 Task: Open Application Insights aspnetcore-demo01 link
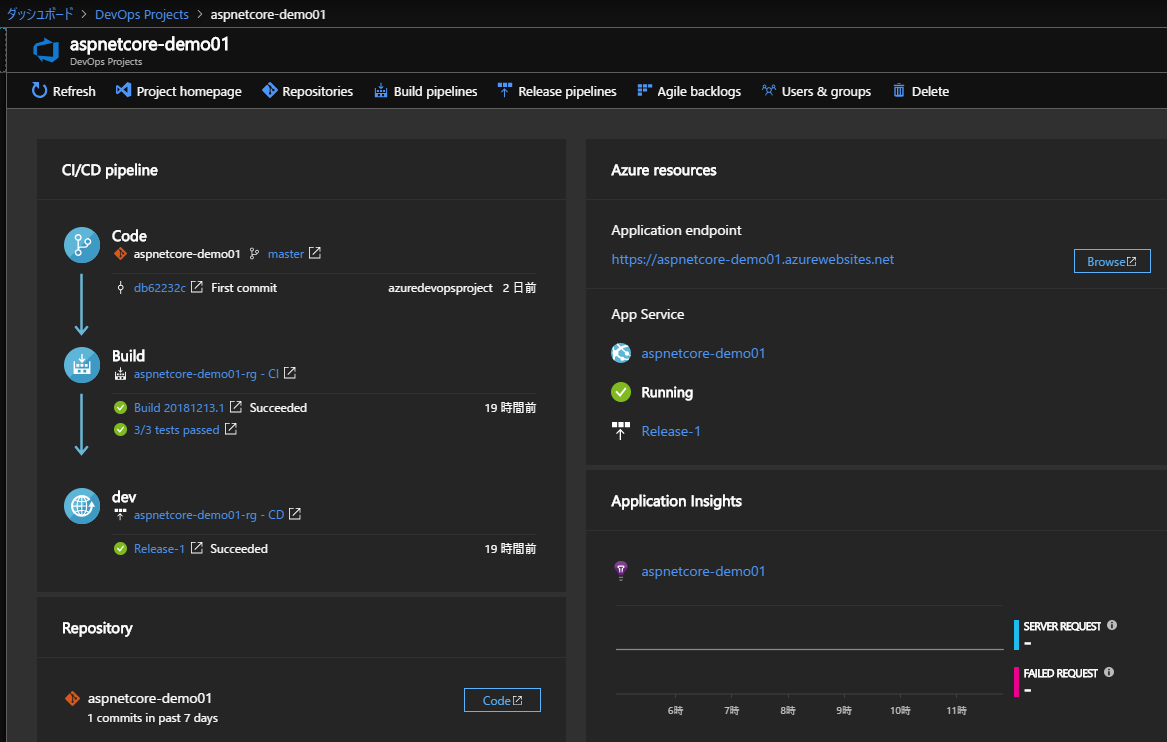(703, 571)
